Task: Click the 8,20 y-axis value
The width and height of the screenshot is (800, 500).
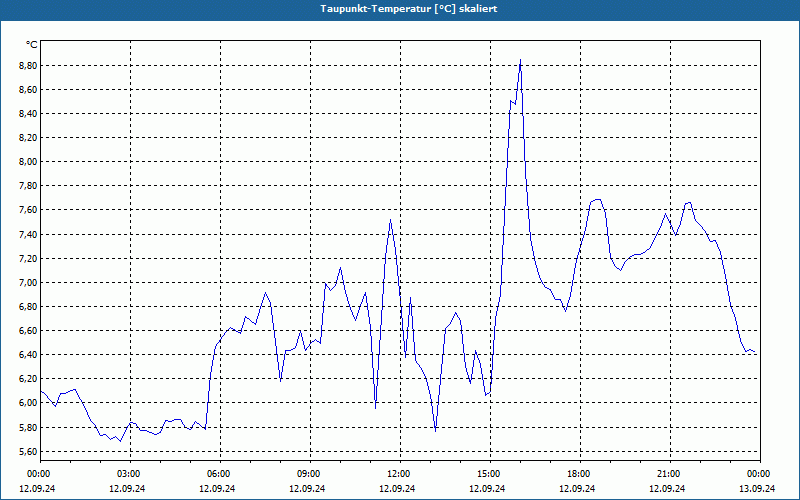Action: (x=28, y=138)
